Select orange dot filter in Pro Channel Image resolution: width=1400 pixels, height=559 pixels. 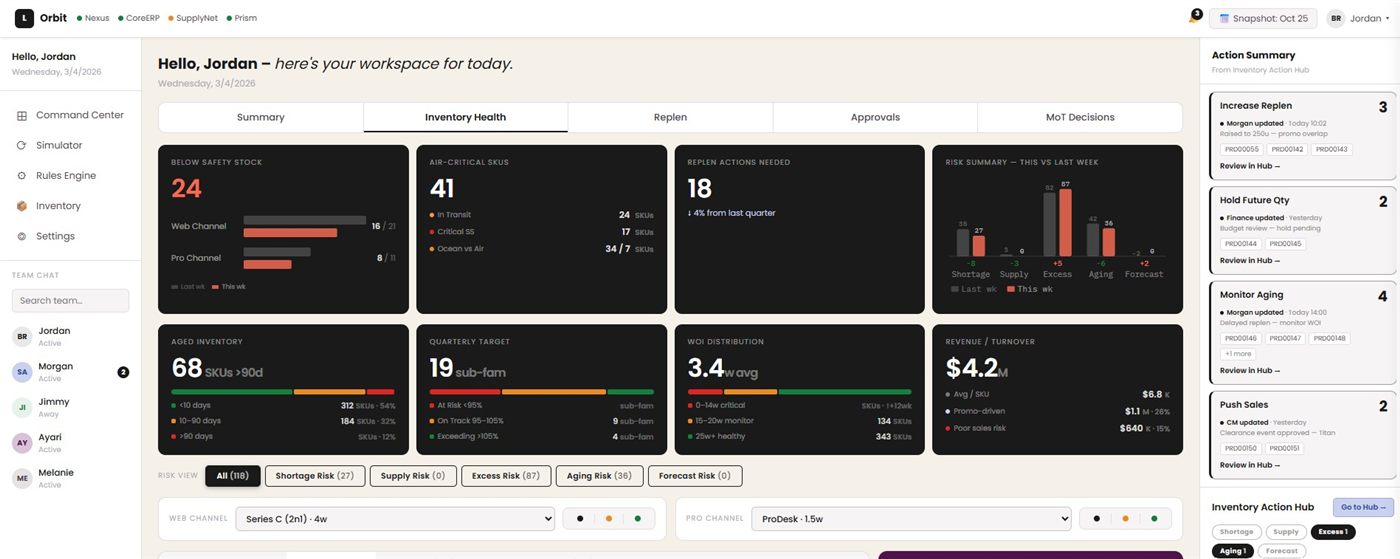pos(1125,518)
